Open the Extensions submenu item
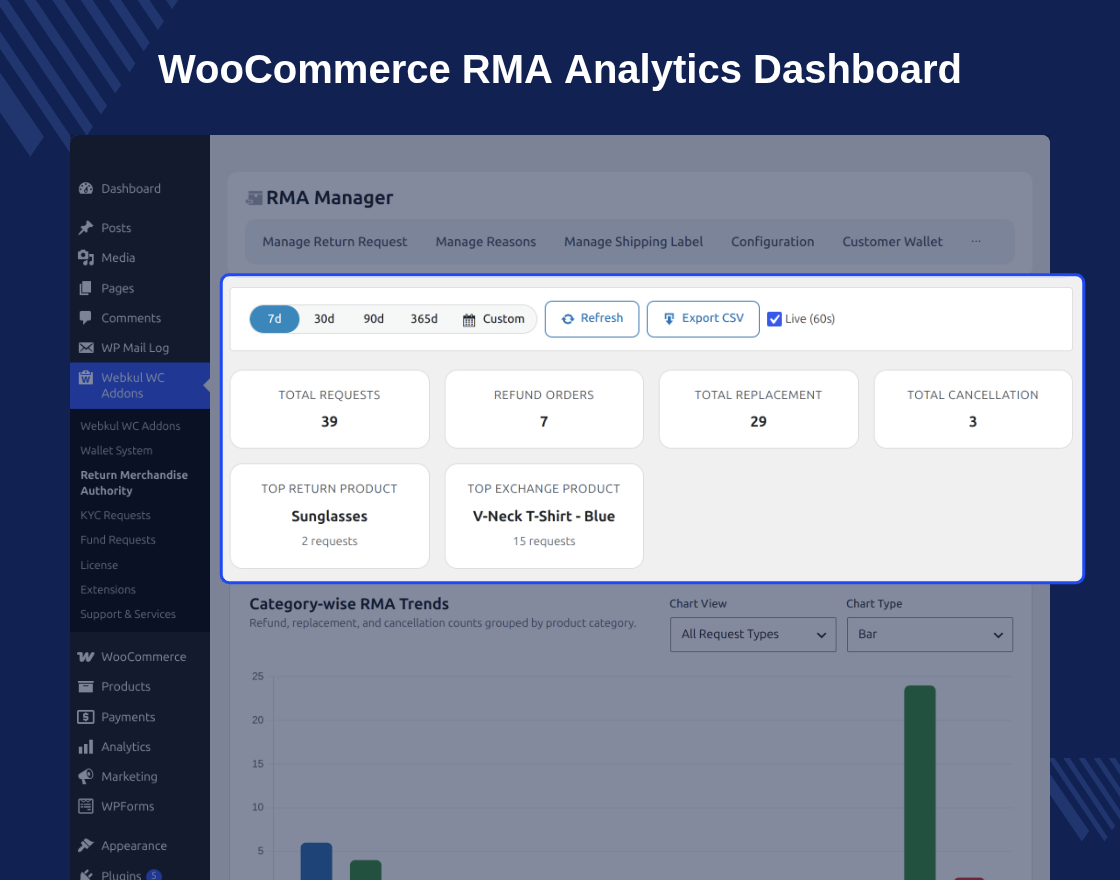The image size is (1120, 880). 108,589
